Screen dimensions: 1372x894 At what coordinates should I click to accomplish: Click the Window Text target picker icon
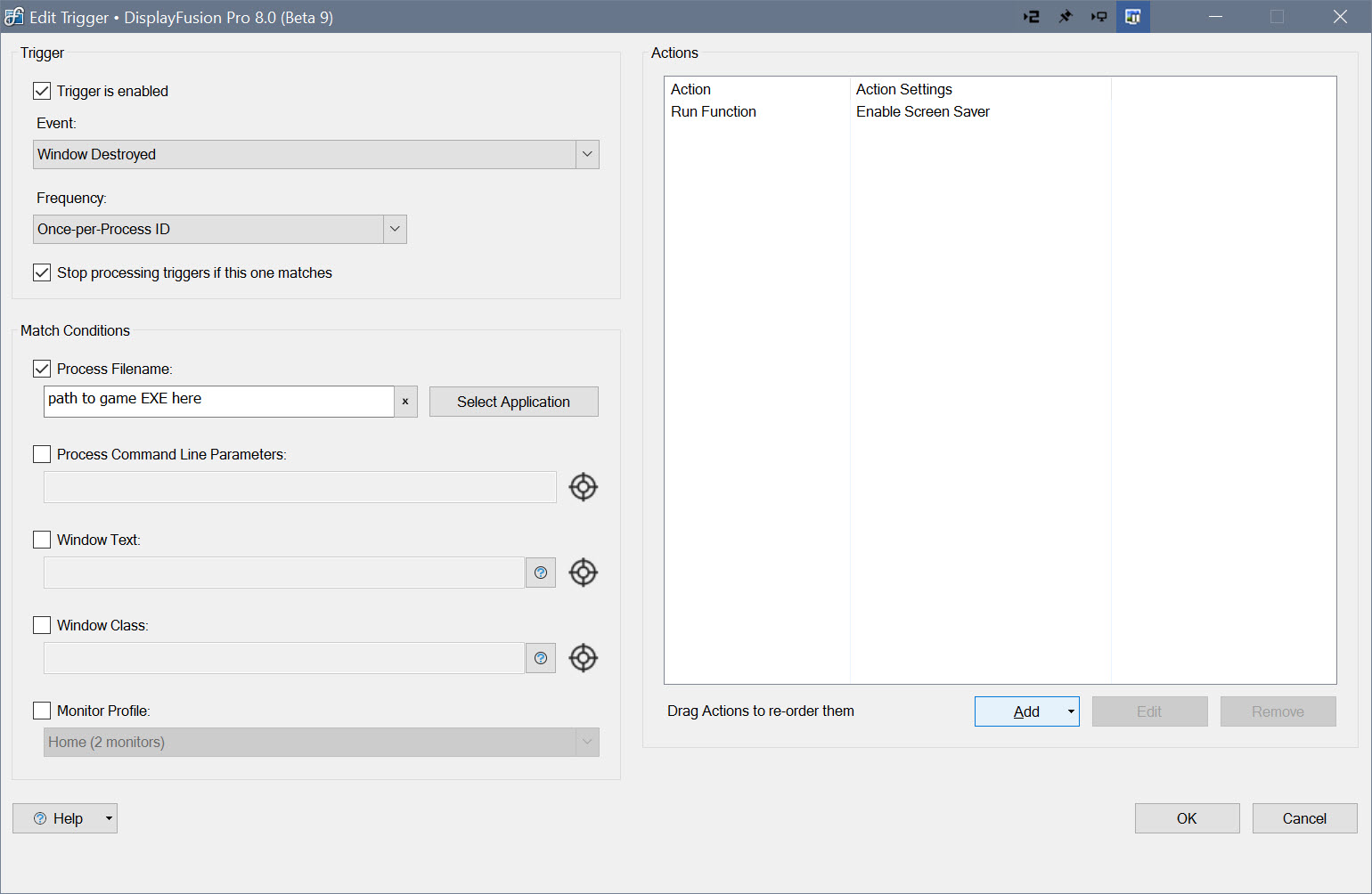583,573
